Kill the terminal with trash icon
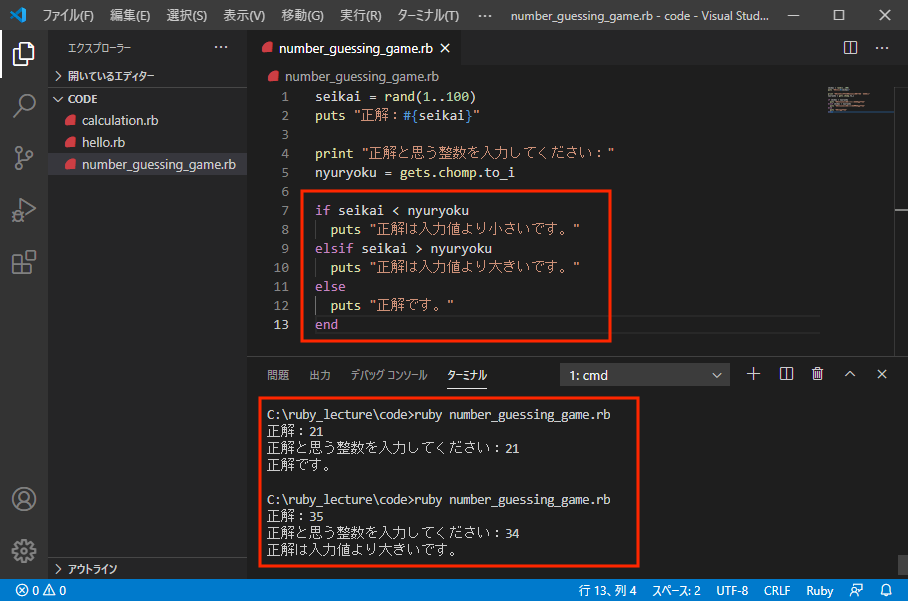 coord(818,374)
